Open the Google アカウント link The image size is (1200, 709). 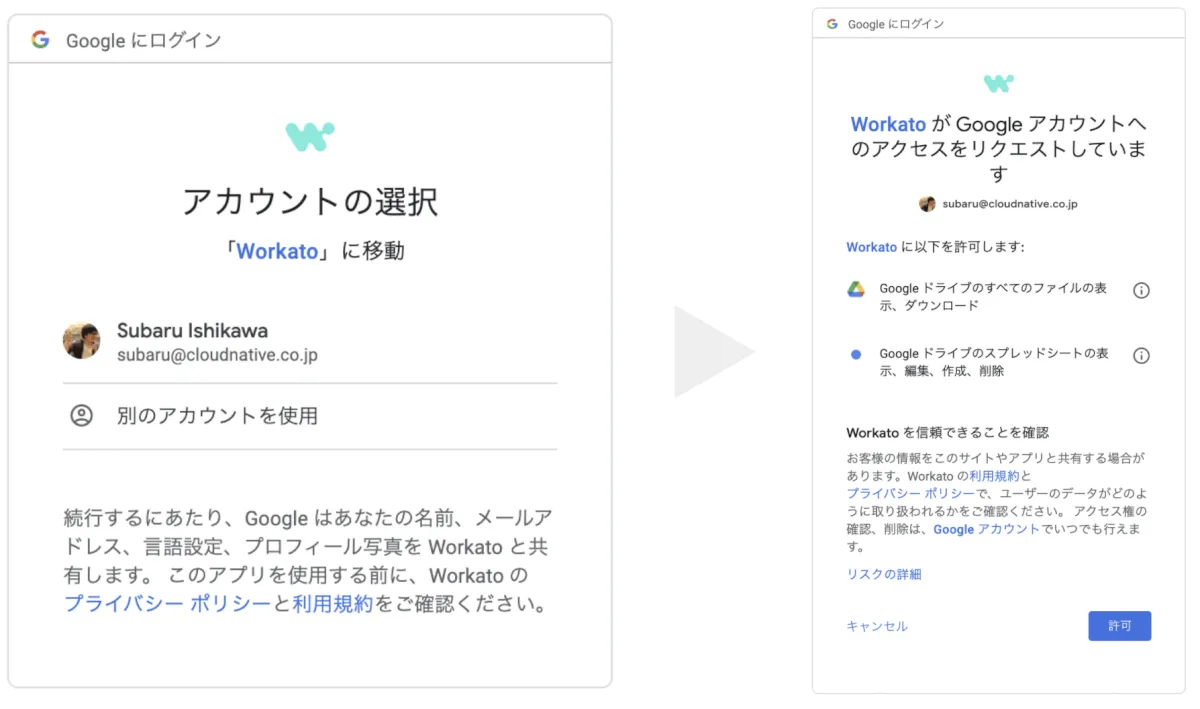coord(986,530)
